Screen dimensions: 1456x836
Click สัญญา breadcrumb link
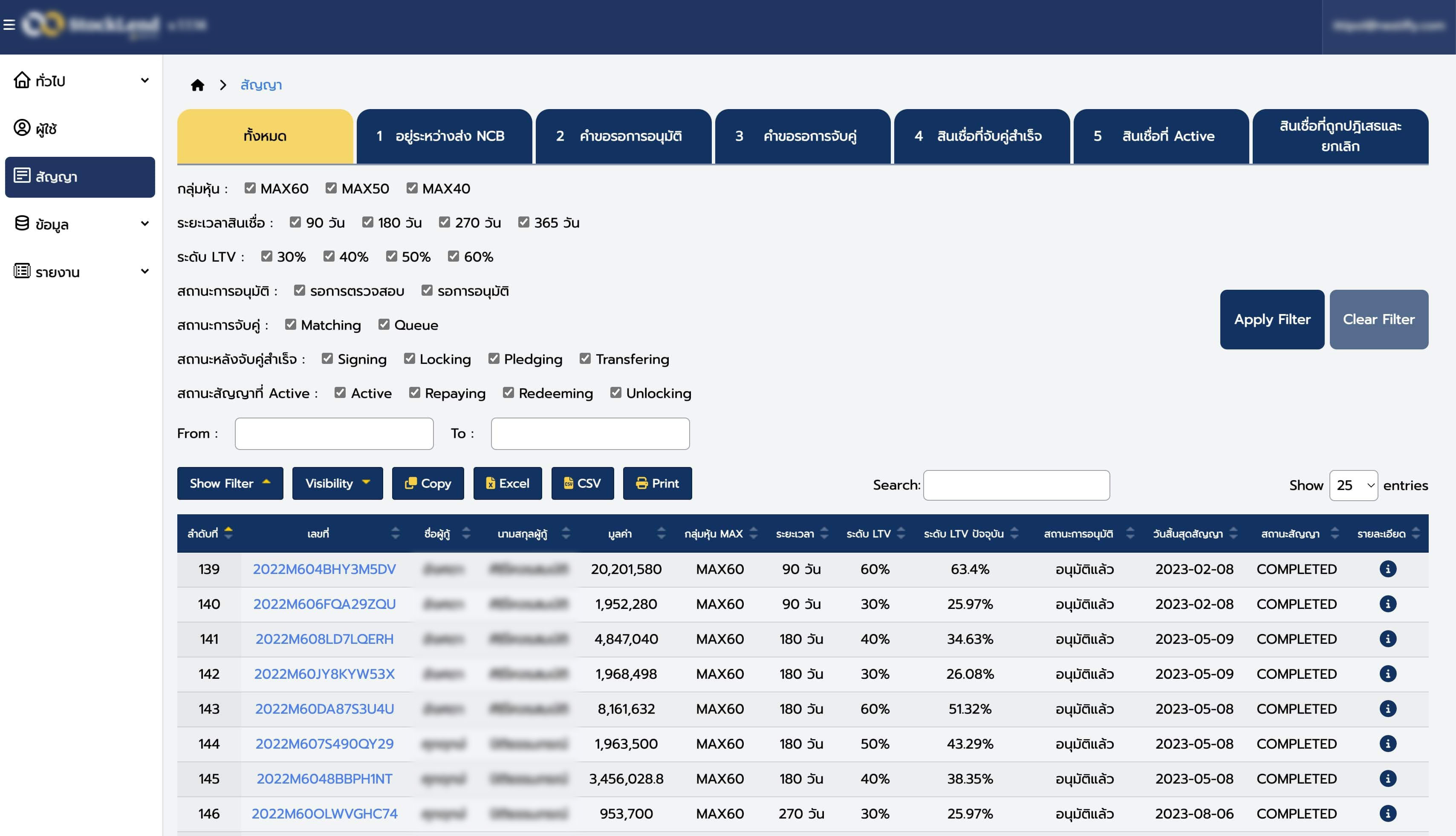point(261,85)
